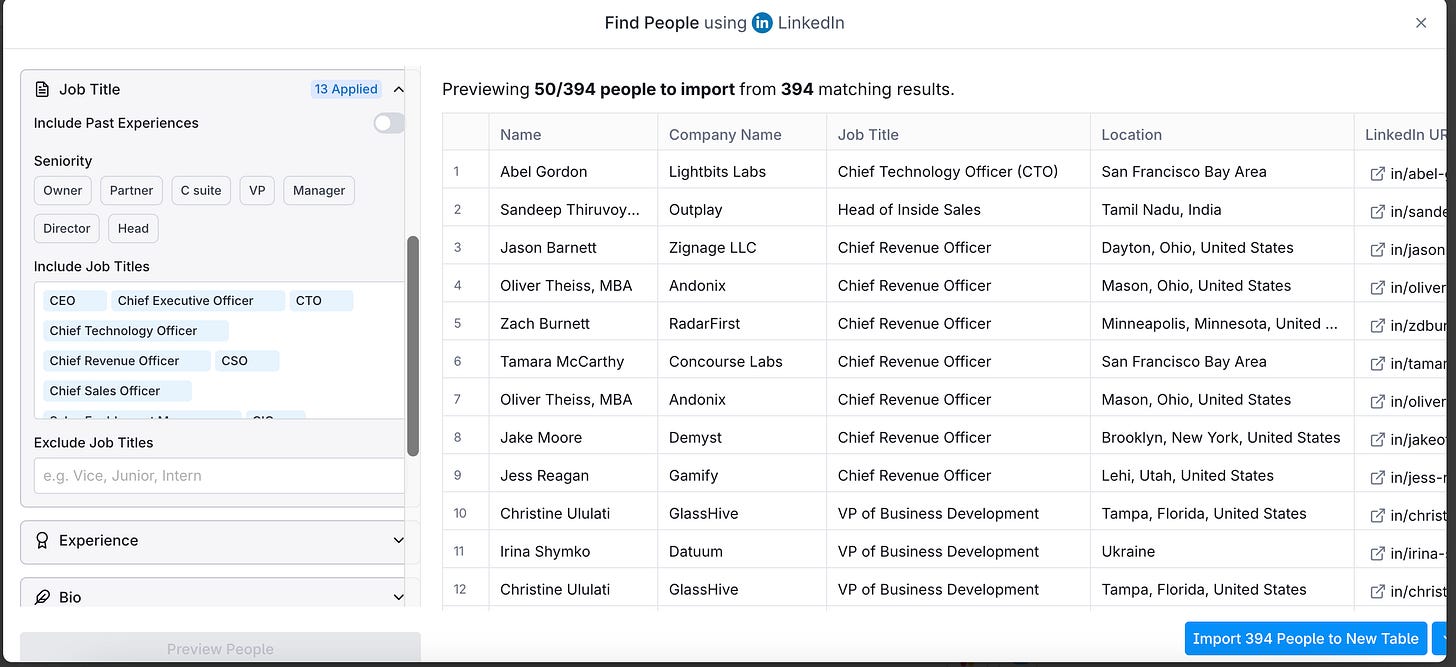Click the Experience badge icon
This screenshot has width=1456, height=667.
[42, 540]
